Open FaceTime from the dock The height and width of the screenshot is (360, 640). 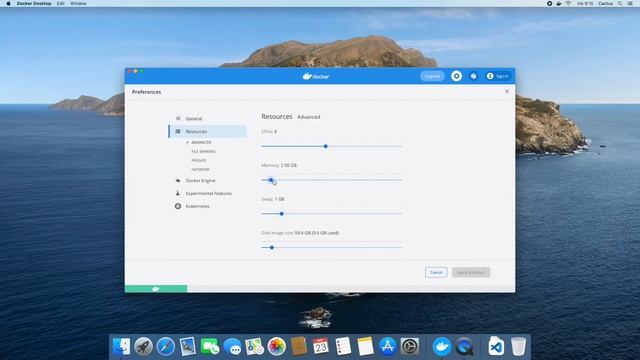click(210, 347)
